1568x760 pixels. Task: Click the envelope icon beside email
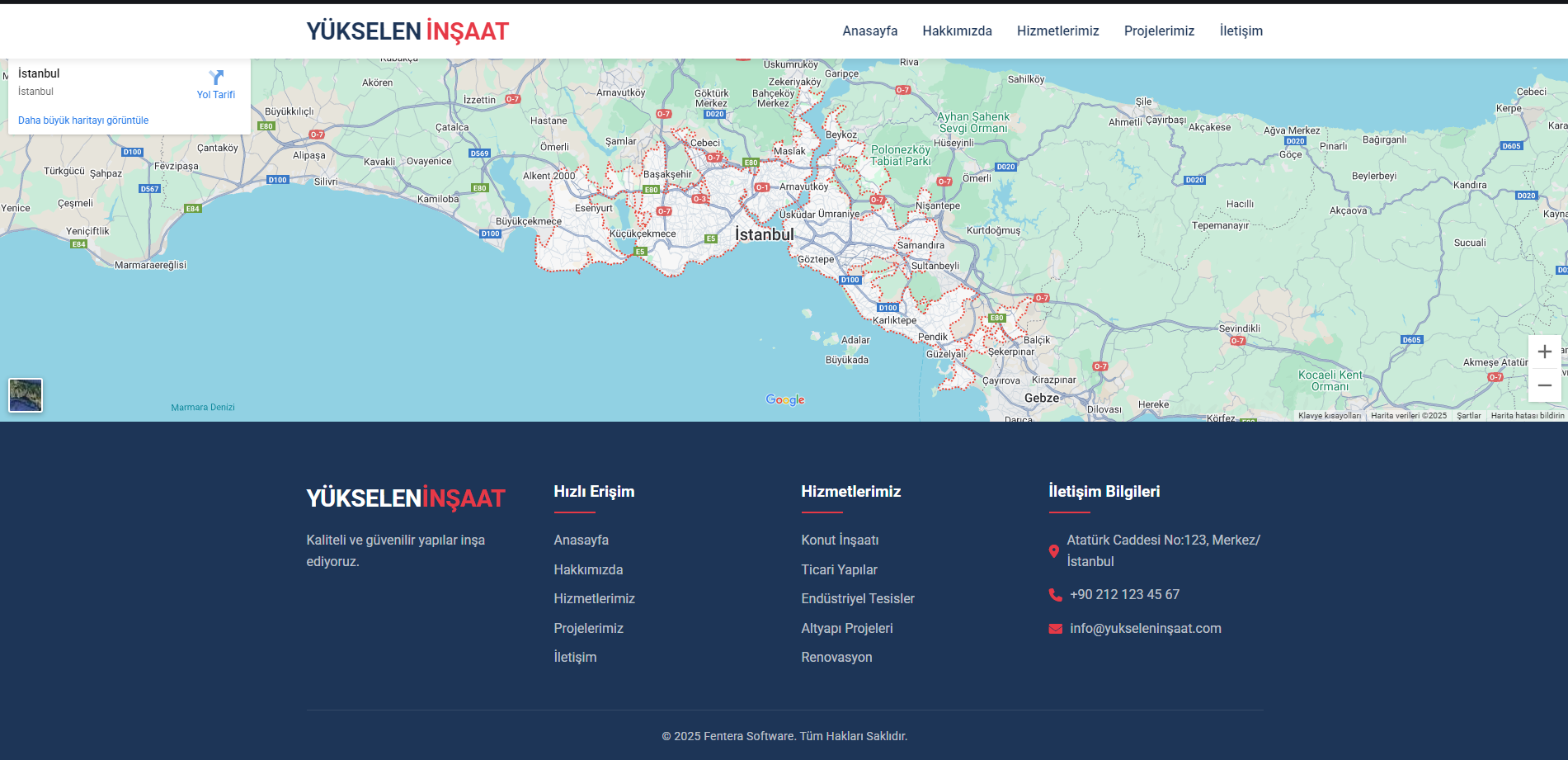(x=1055, y=629)
